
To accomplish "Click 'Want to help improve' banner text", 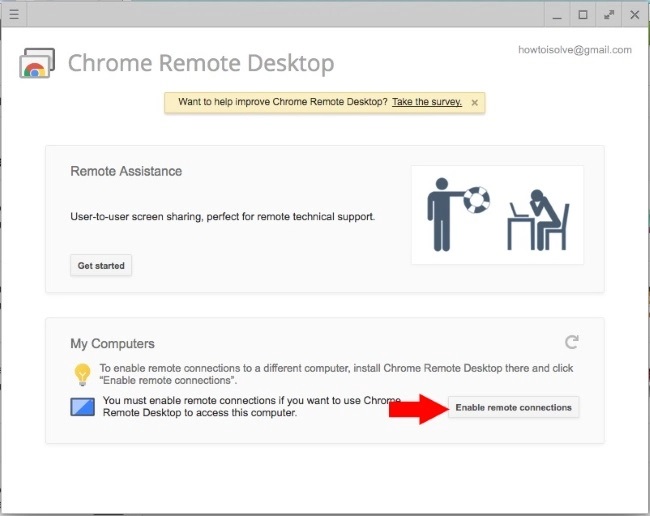I will coord(283,102).
